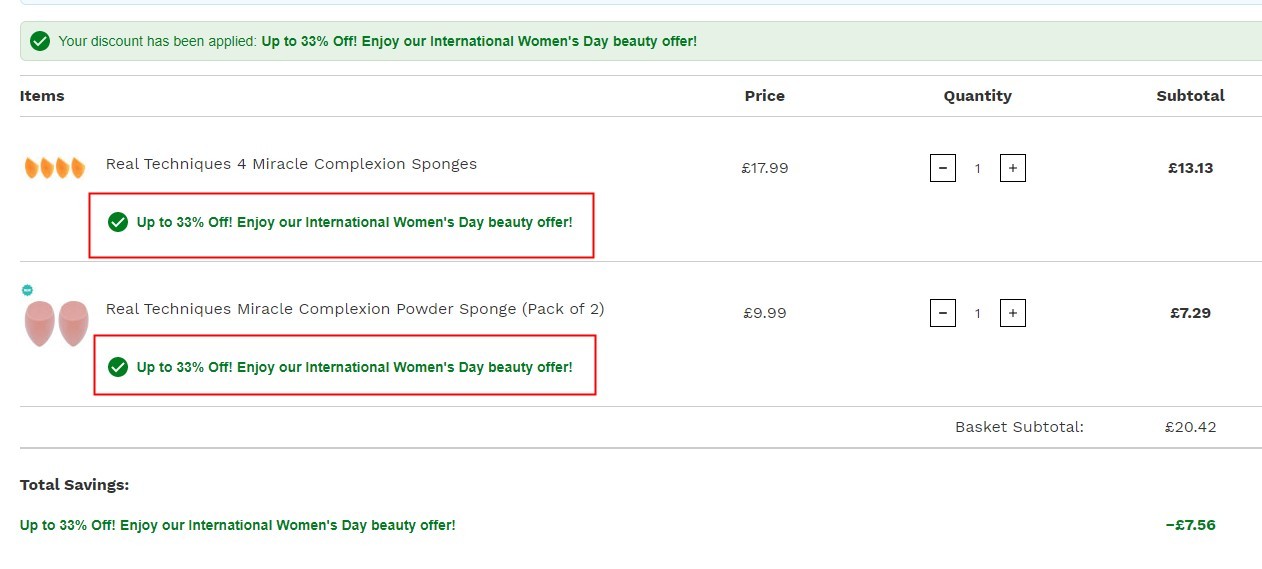Open Real Techniques Miracle Complexion Powder Sponge link
The width and height of the screenshot is (1262, 569).
[355, 309]
